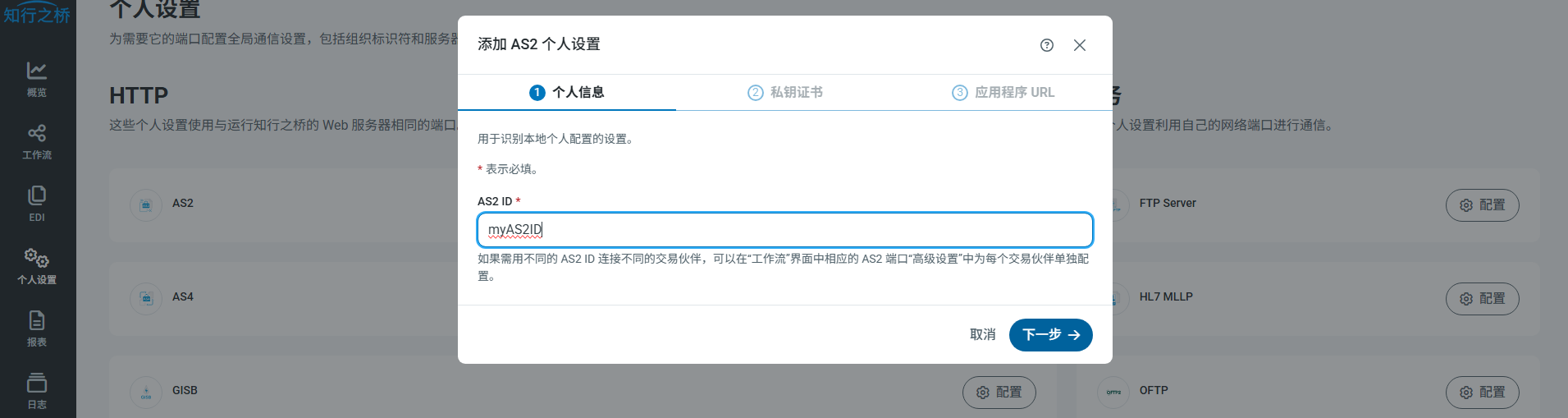Switch to the 私钥证书 step tab
The height and width of the screenshot is (418, 1568).
point(785,93)
